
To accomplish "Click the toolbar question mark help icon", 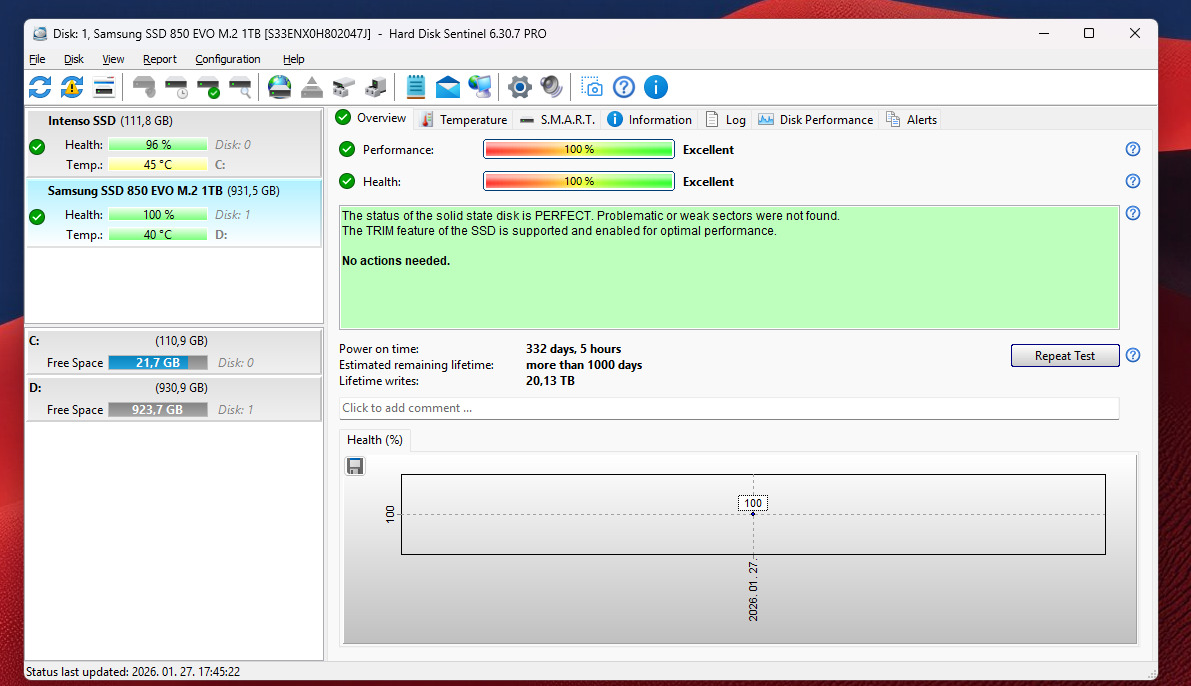I will click(x=624, y=87).
